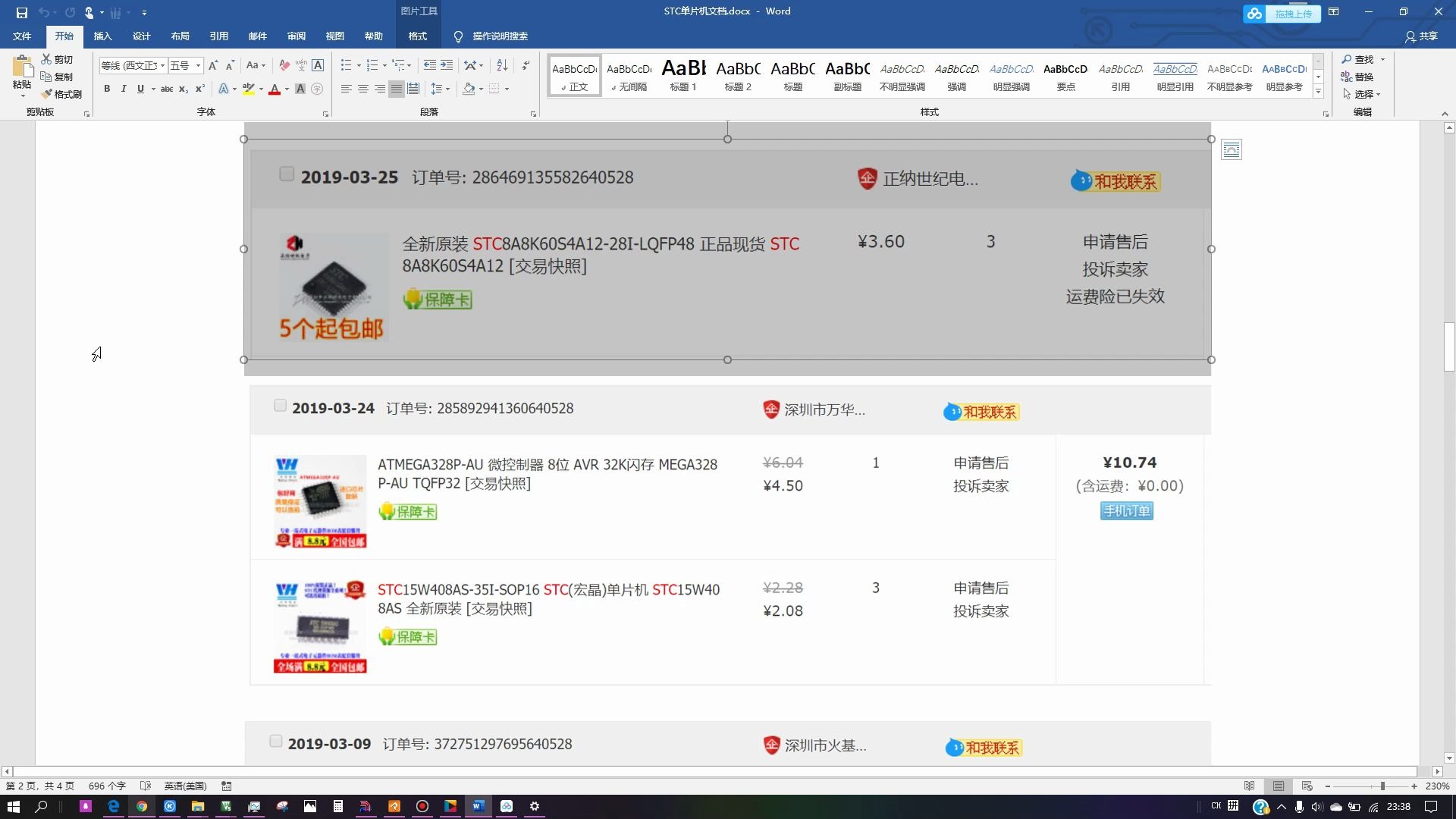Shrink font size with smaller A icon
Screen dimensions: 1456x819
click(229, 65)
